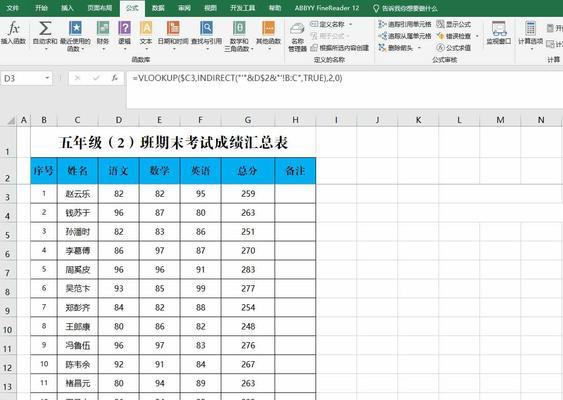Click into the formula bar VLOOKUP formula
The width and height of the screenshot is (563, 400).
[237, 78]
